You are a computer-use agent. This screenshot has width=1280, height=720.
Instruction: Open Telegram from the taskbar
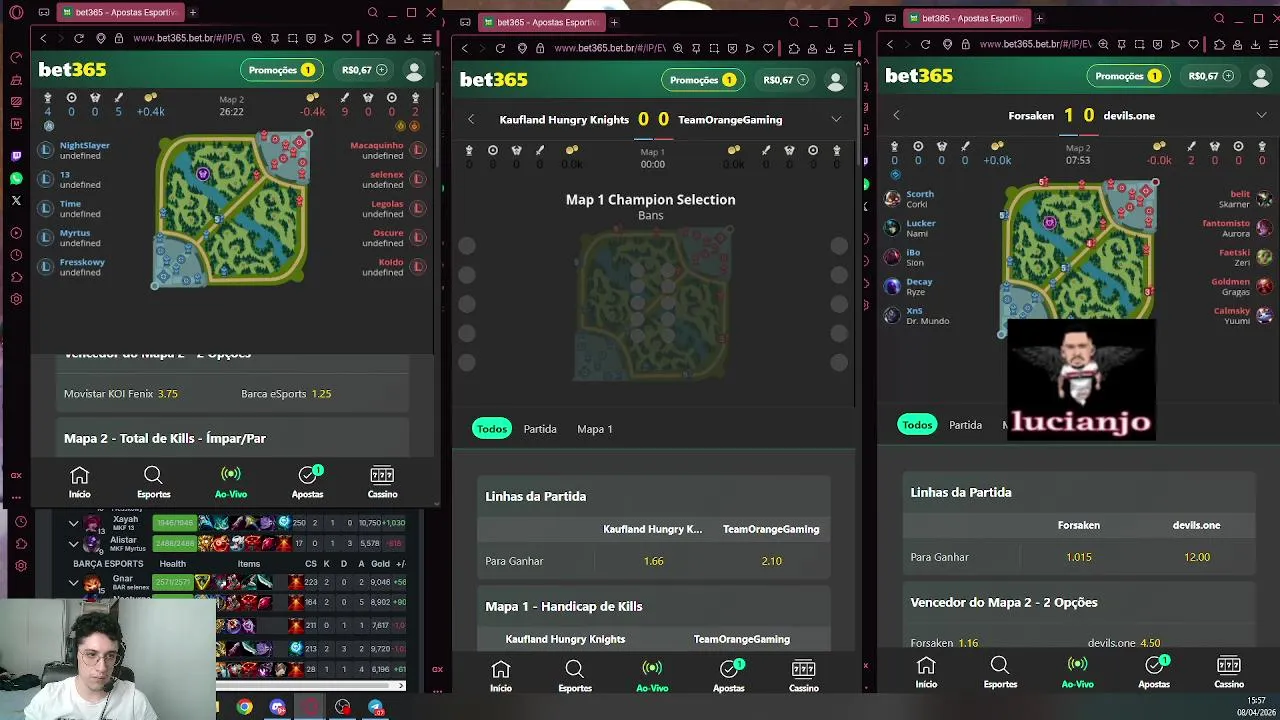pyautogui.click(x=376, y=708)
